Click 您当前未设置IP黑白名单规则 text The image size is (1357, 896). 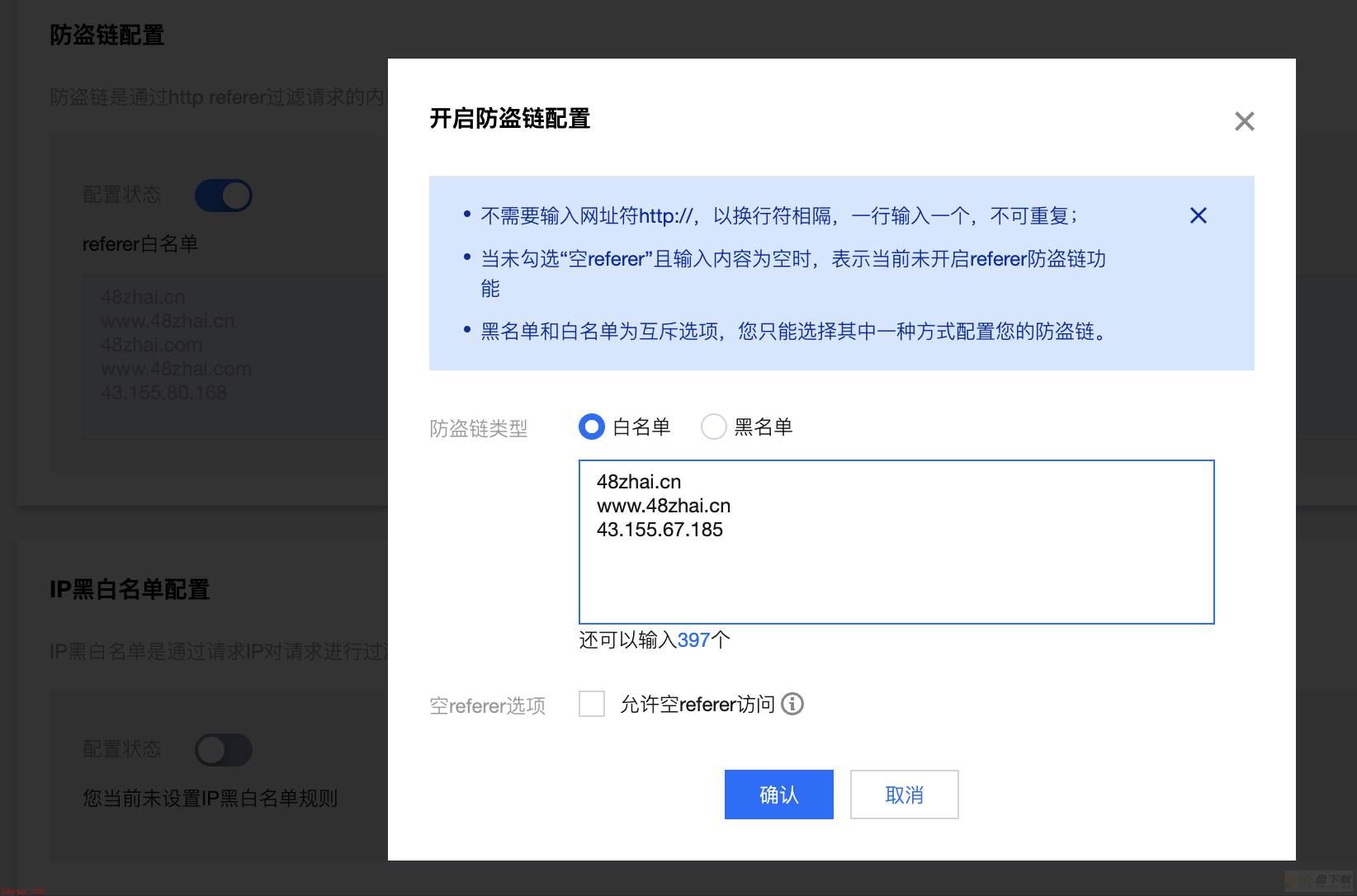coord(210,798)
